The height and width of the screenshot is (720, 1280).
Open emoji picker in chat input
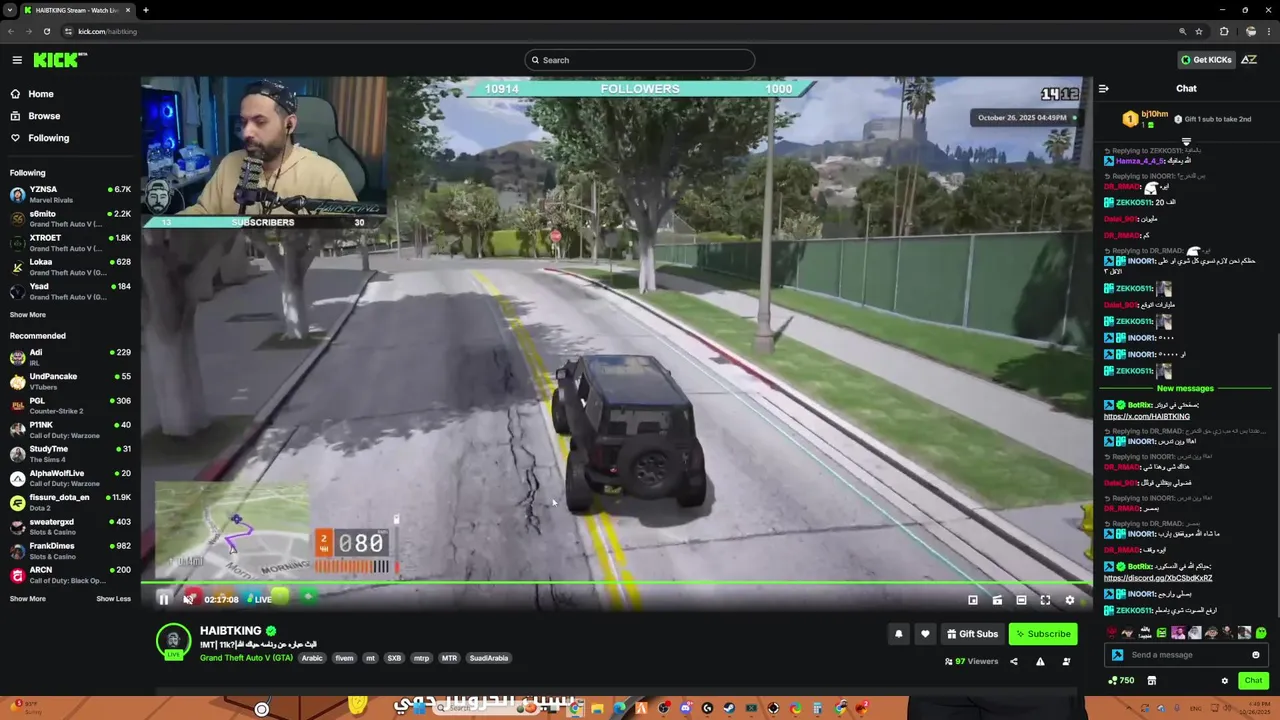1256,655
